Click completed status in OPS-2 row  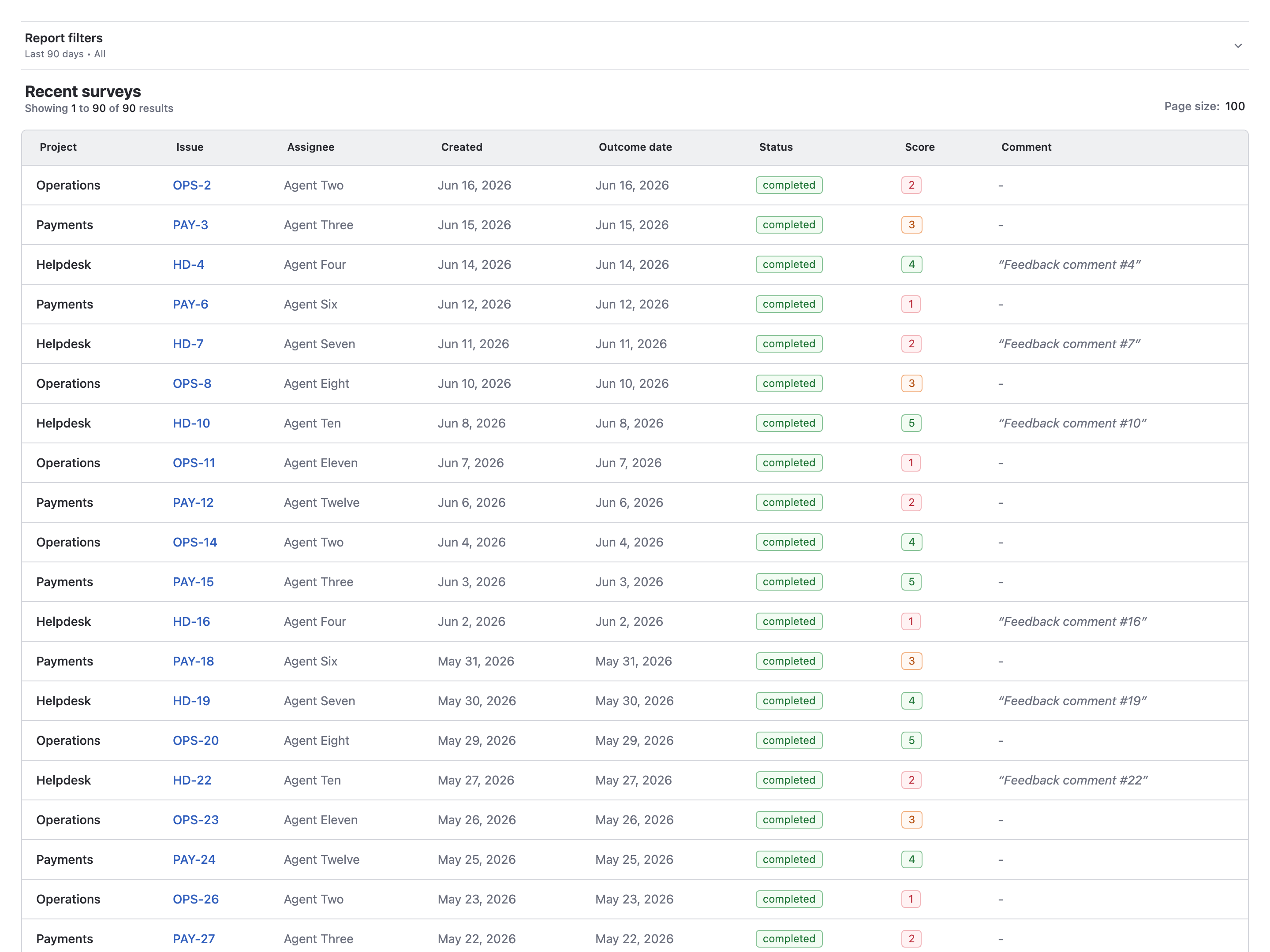(x=789, y=186)
